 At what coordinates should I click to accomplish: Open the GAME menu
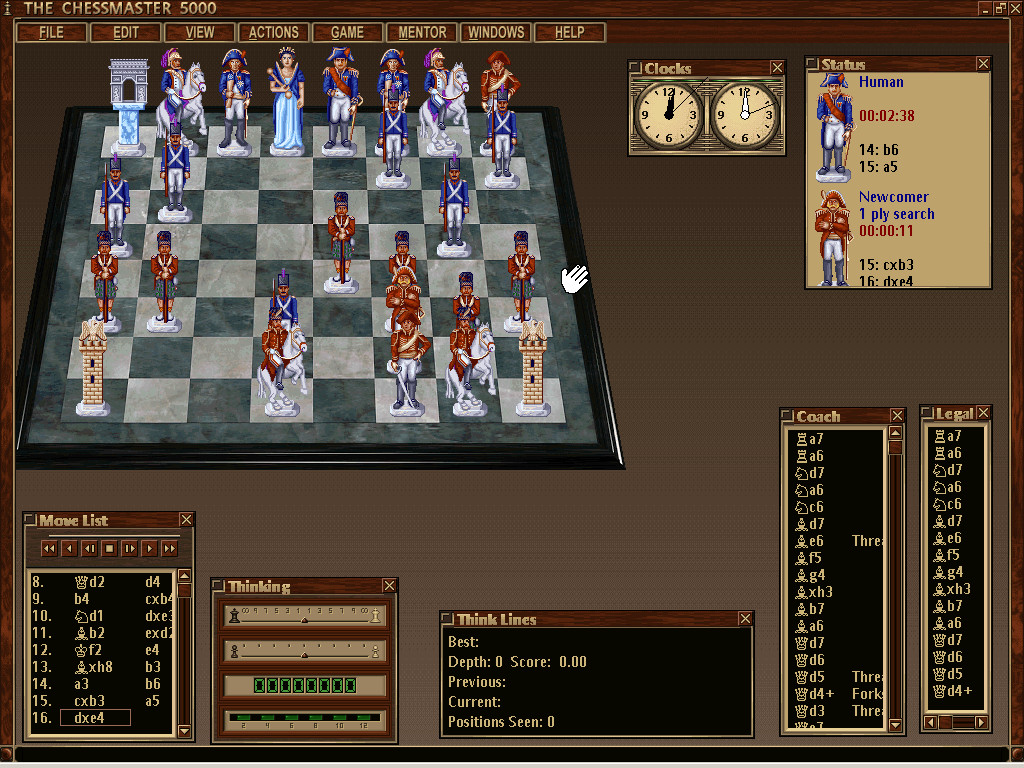[x=347, y=32]
